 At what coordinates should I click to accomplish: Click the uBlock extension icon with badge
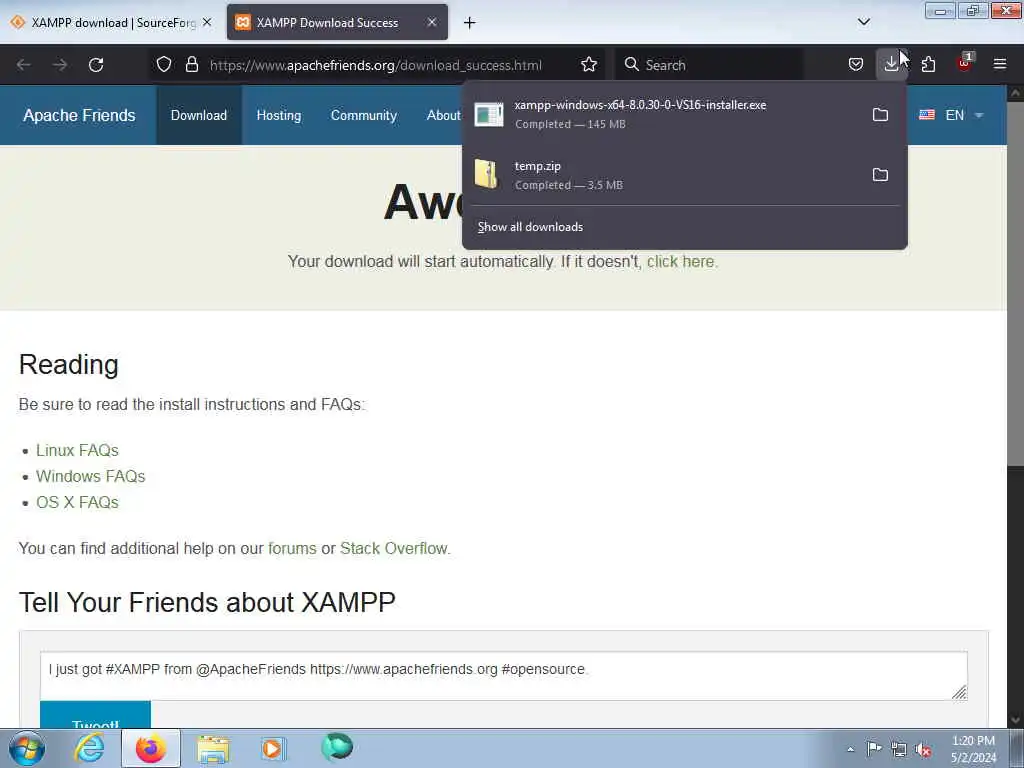click(x=965, y=63)
